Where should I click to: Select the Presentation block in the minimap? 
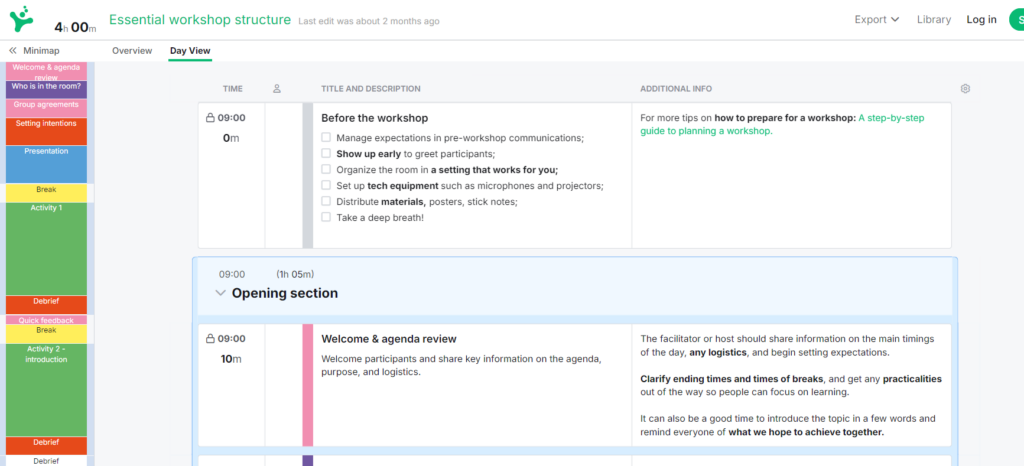(x=46, y=163)
